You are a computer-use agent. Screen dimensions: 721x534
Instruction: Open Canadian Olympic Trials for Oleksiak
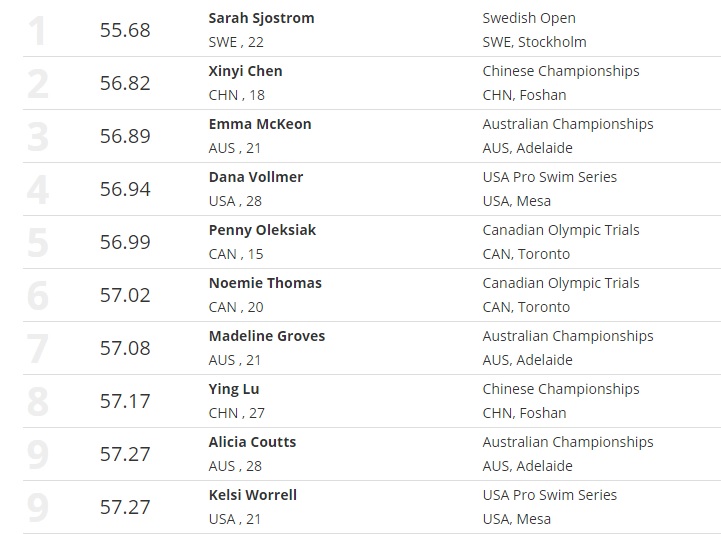[561, 230]
